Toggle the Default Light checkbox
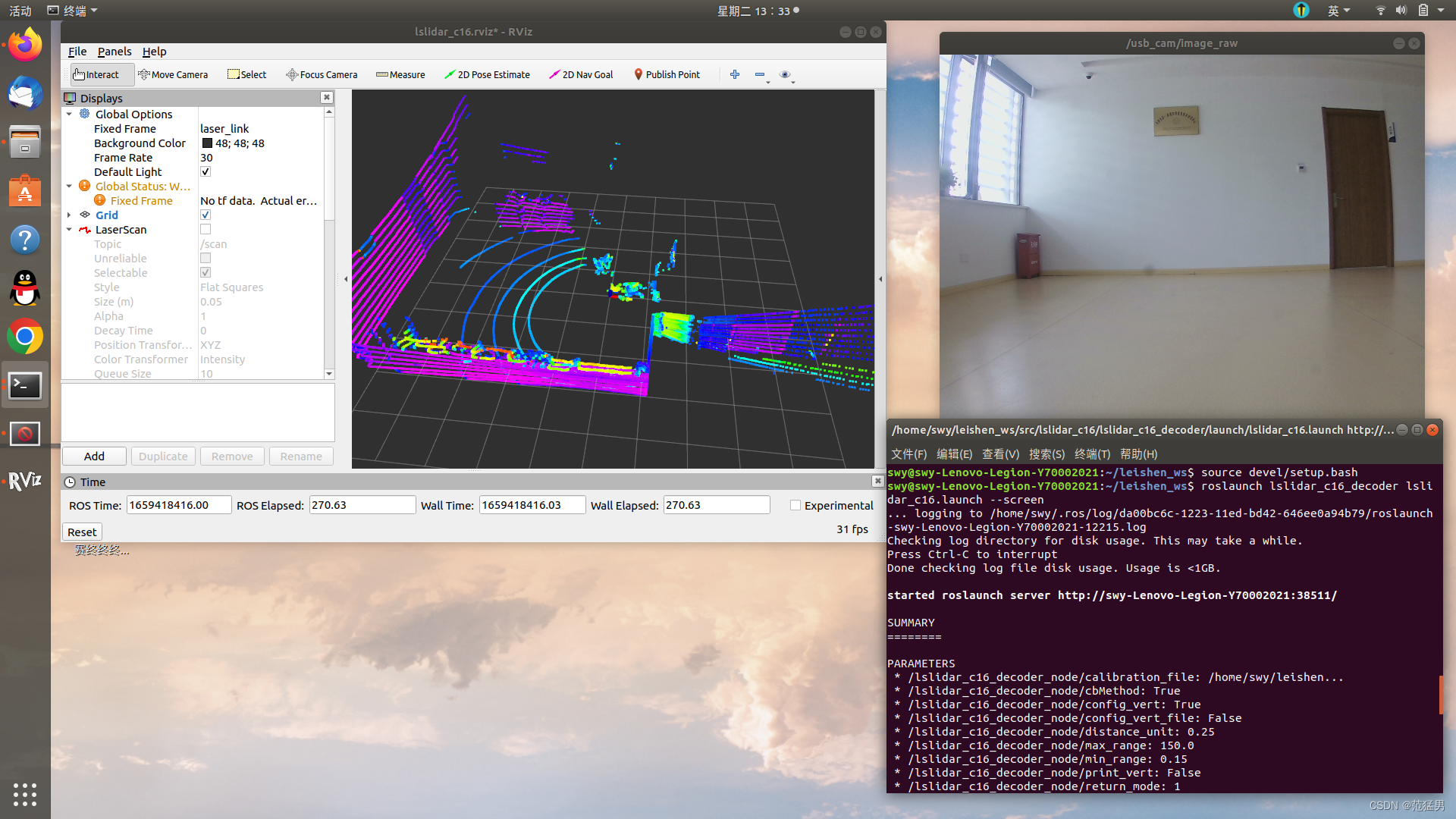The width and height of the screenshot is (1456, 819). [206, 172]
